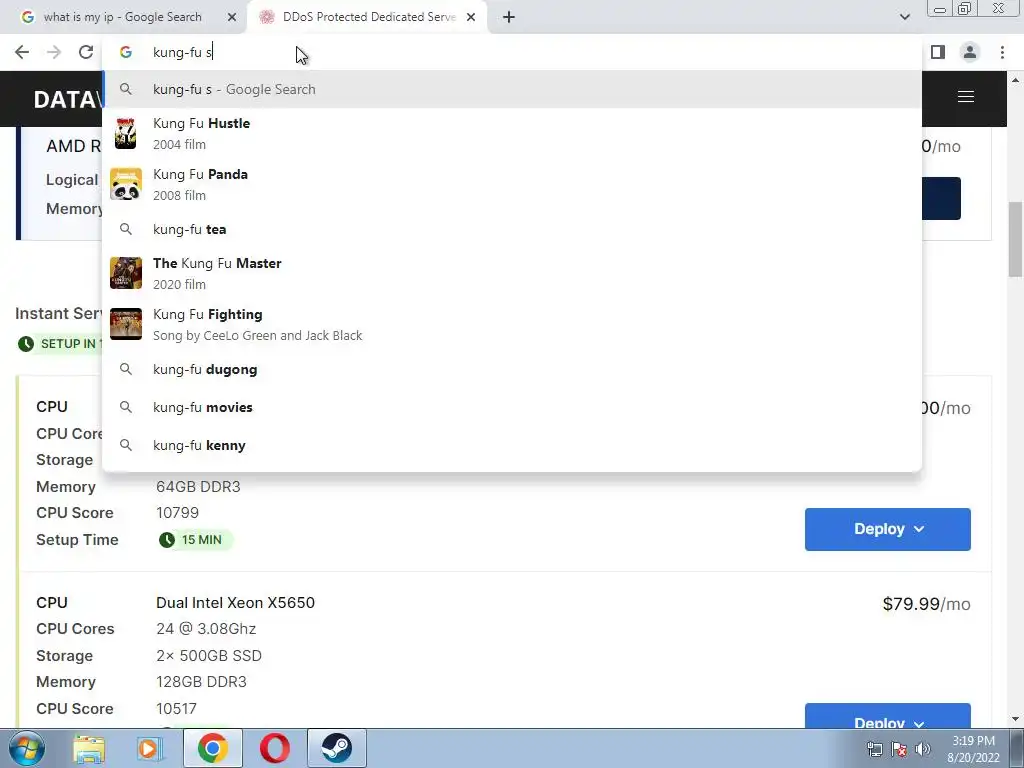
Task: Reload the page with the refresh icon
Action: (86, 52)
